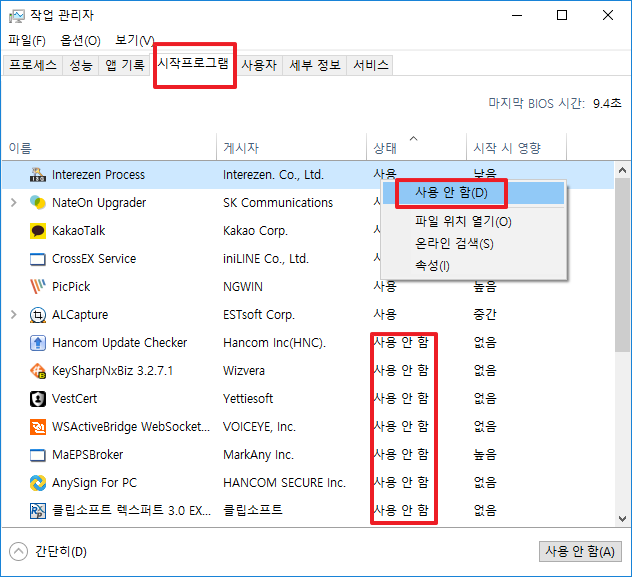
Task: Click the NateOn Upgrader icon
Action: point(38,202)
